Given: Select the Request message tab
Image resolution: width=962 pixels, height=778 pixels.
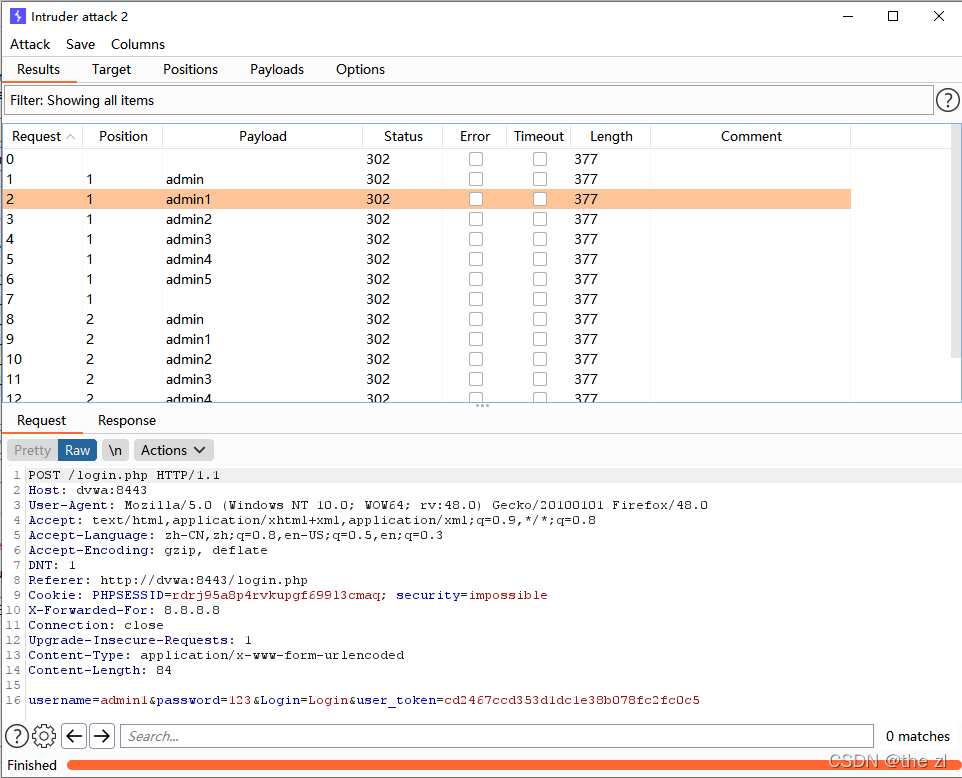Looking at the screenshot, I should [41, 420].
